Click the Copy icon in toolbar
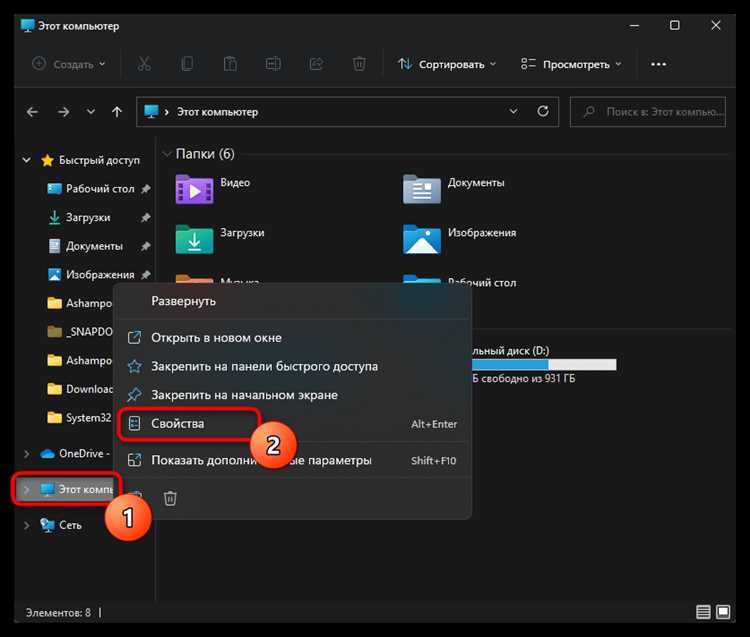The height and width of the screenshot is (637, 750). [x=187, y=64]
